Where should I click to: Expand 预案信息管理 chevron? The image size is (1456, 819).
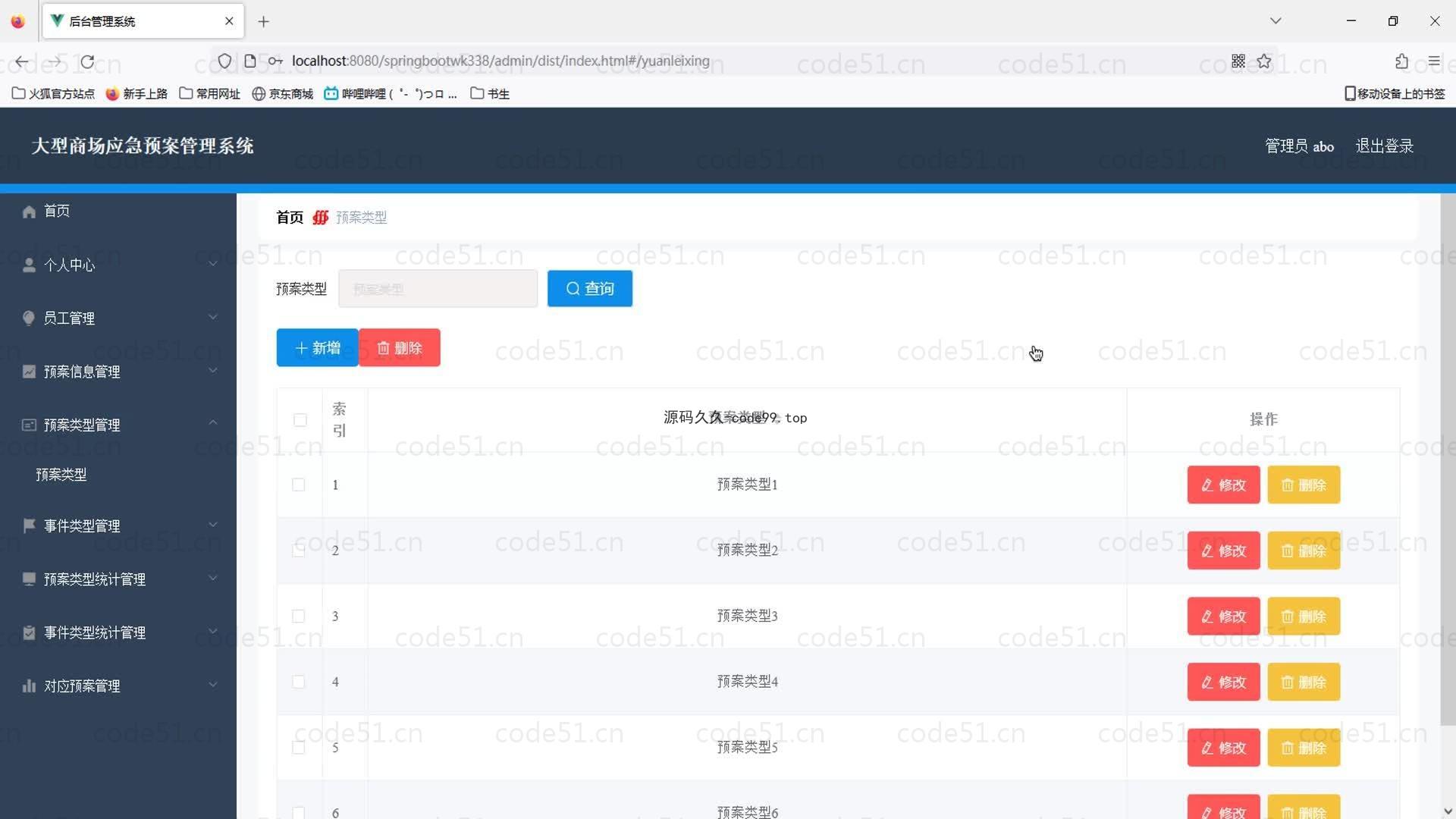(213, 370)
